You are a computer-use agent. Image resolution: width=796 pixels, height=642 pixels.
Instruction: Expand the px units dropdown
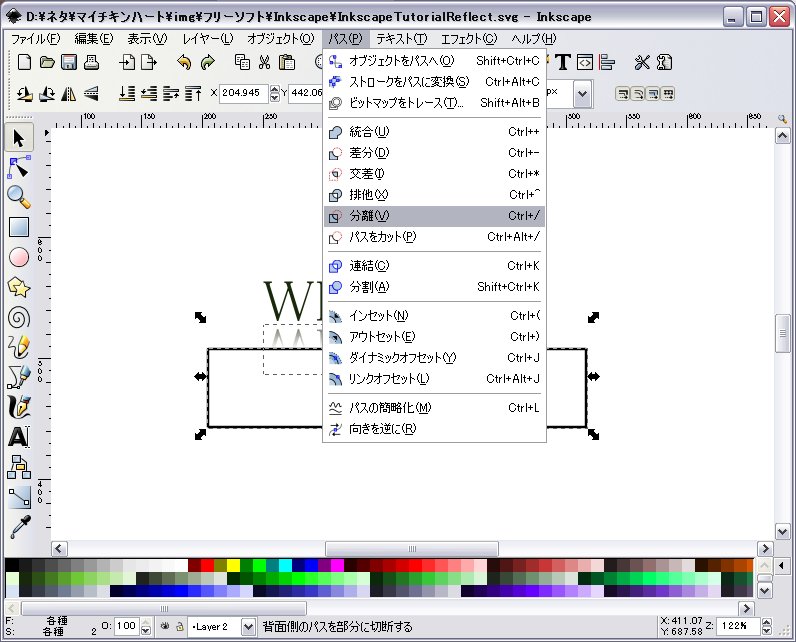(x=582, y=94)
